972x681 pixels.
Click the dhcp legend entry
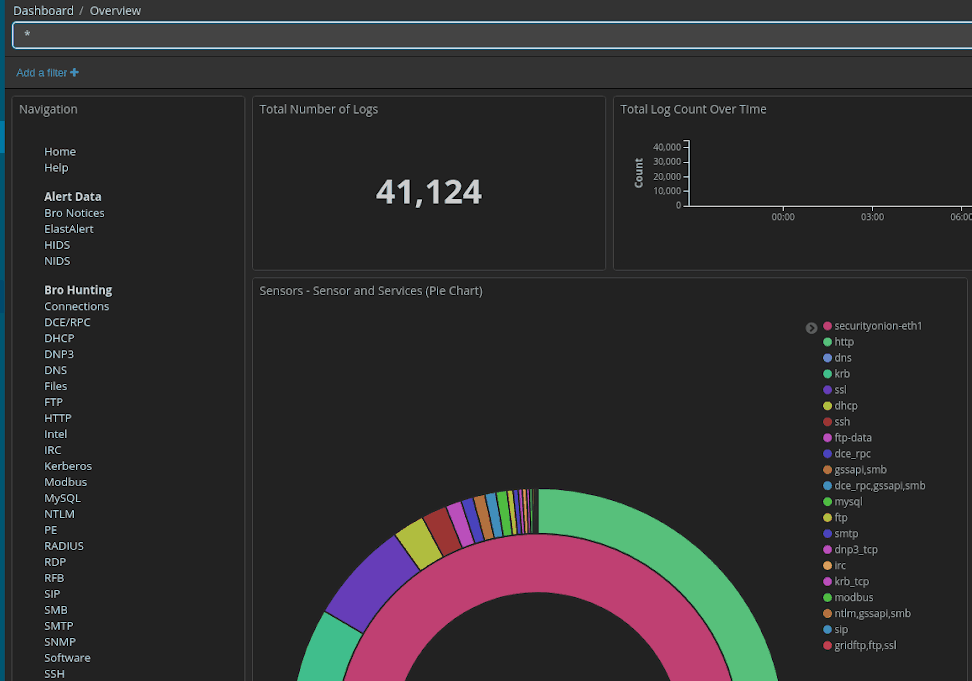pyautogui.click(x=841, y=406)
